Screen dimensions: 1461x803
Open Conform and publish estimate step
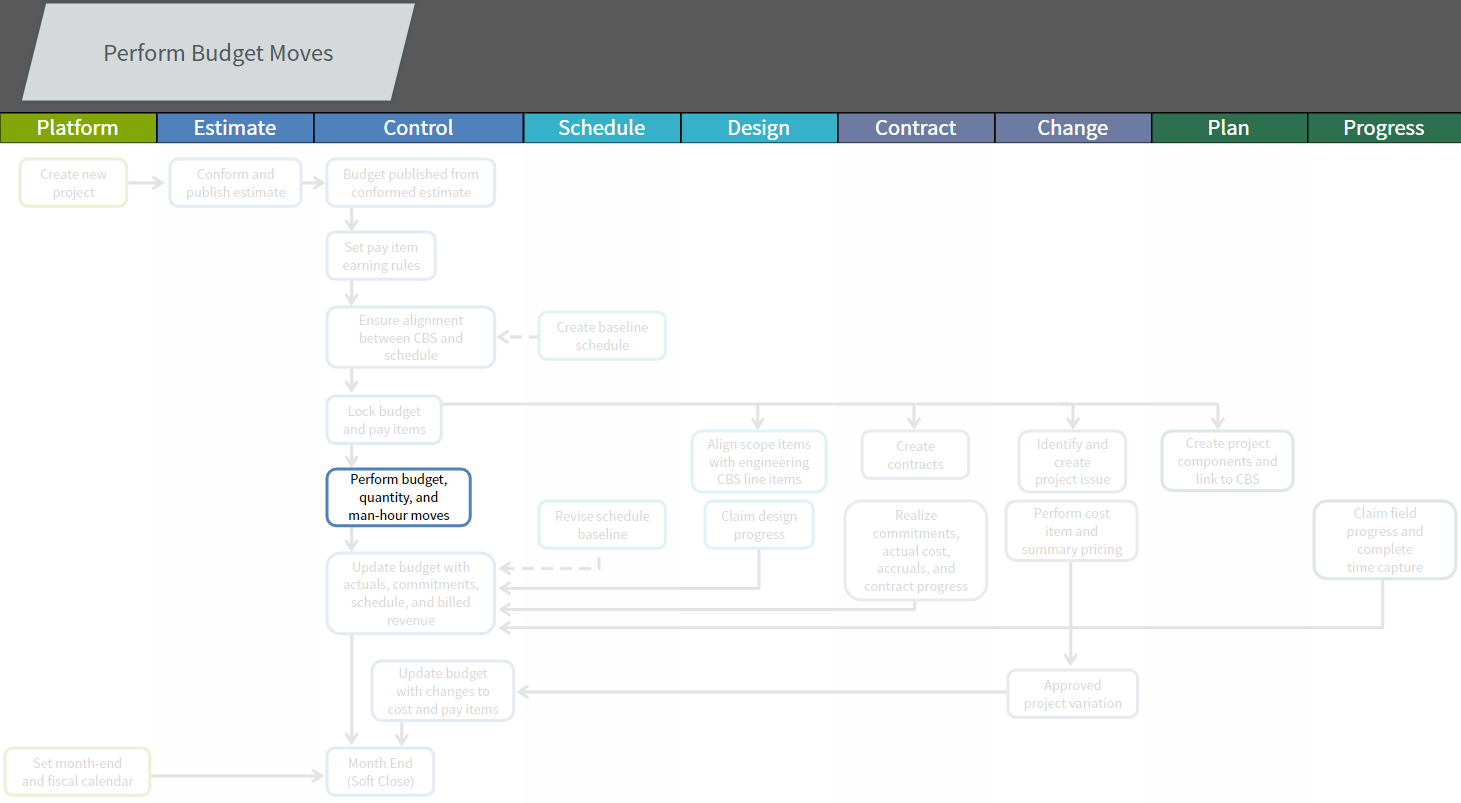point(235,183)
